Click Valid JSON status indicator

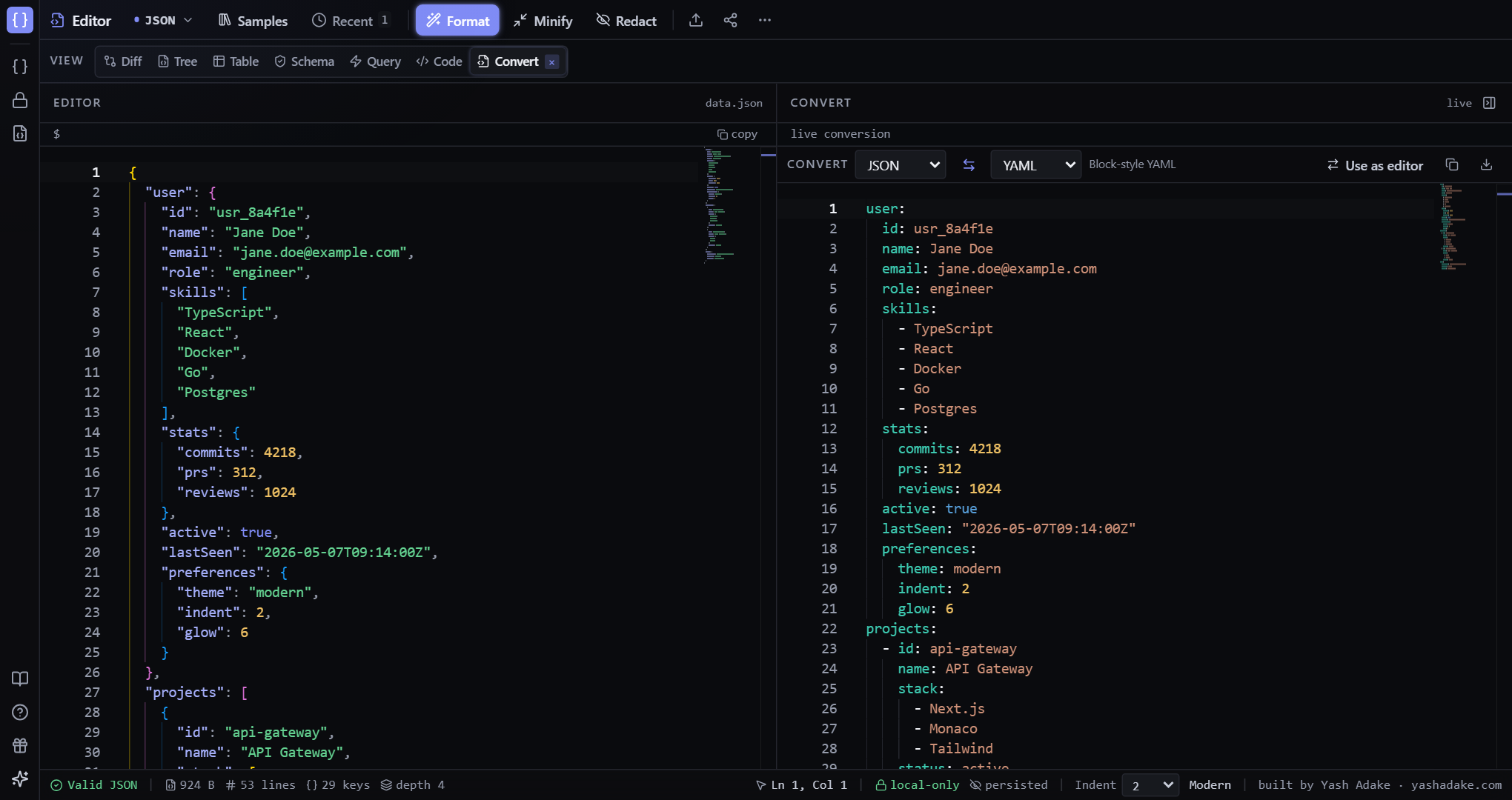(94, 785)
